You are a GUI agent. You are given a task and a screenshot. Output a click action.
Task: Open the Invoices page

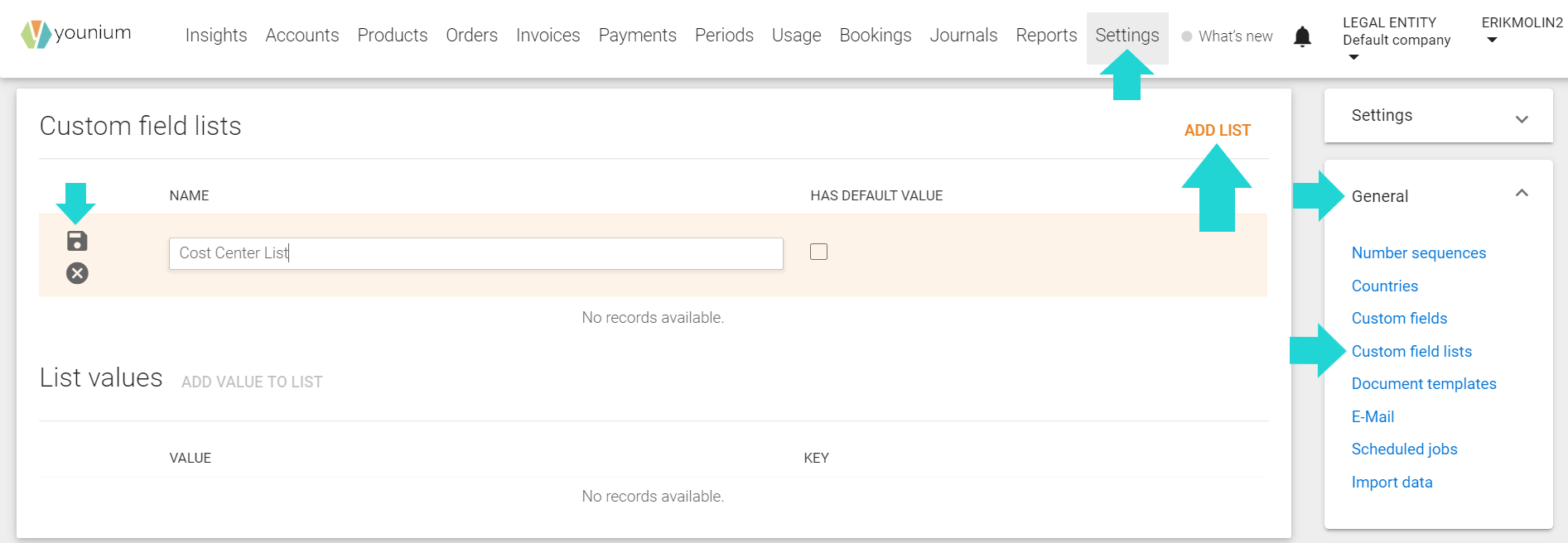pyautogui.click(x=548, y=36)
